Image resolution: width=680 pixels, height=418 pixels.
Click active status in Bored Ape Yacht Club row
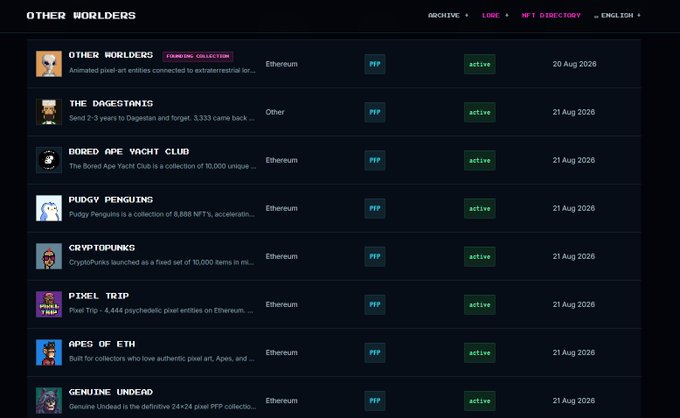480,160
